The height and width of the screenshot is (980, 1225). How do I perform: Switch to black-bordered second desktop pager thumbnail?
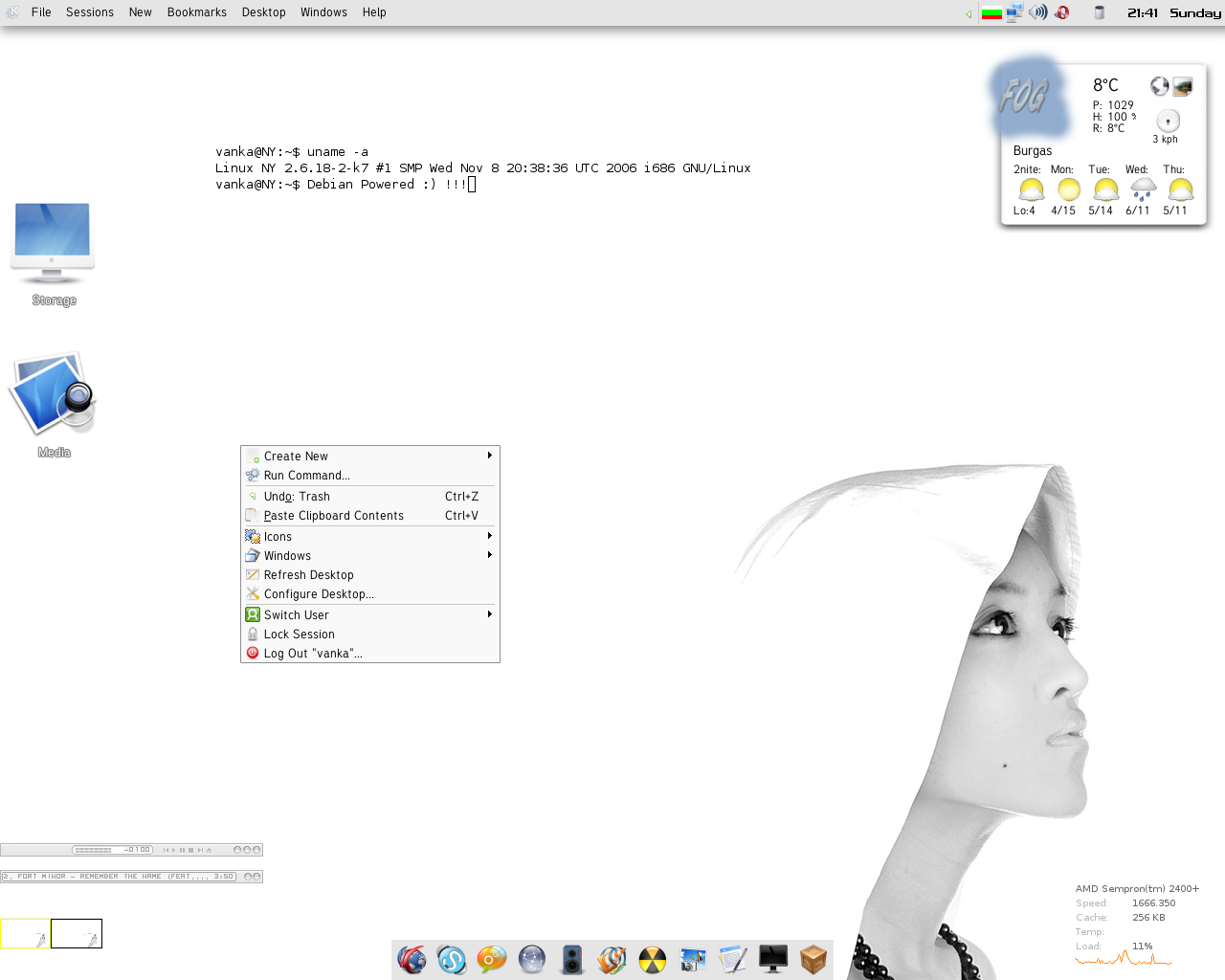[77, 933]
